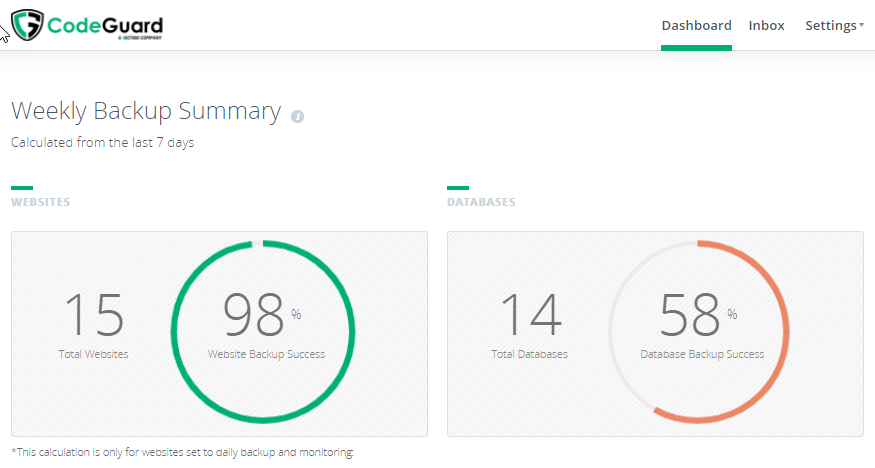Click the 15 Total Websites count

click(94, 315)
